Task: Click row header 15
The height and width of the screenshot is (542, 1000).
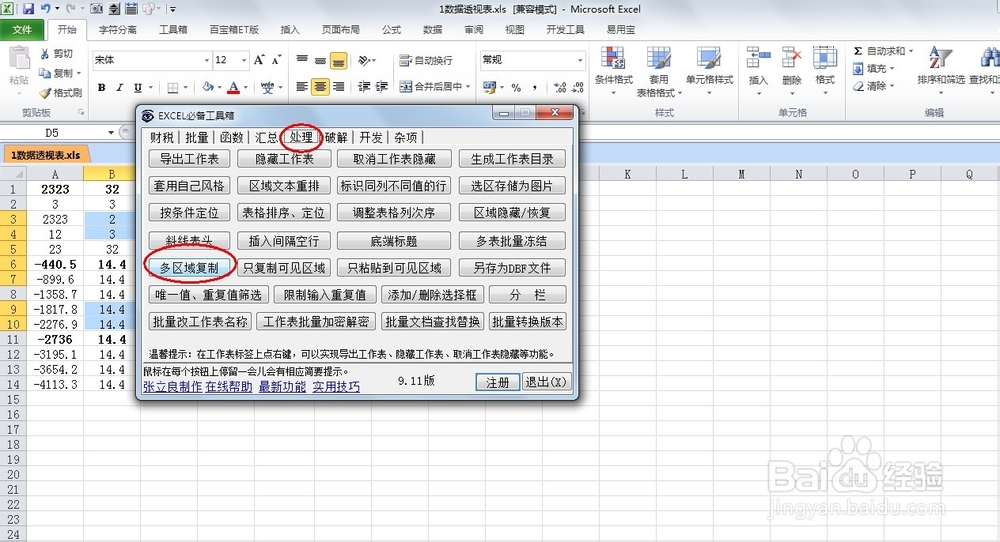Action: pyautogui.click(x=13, y=399)
